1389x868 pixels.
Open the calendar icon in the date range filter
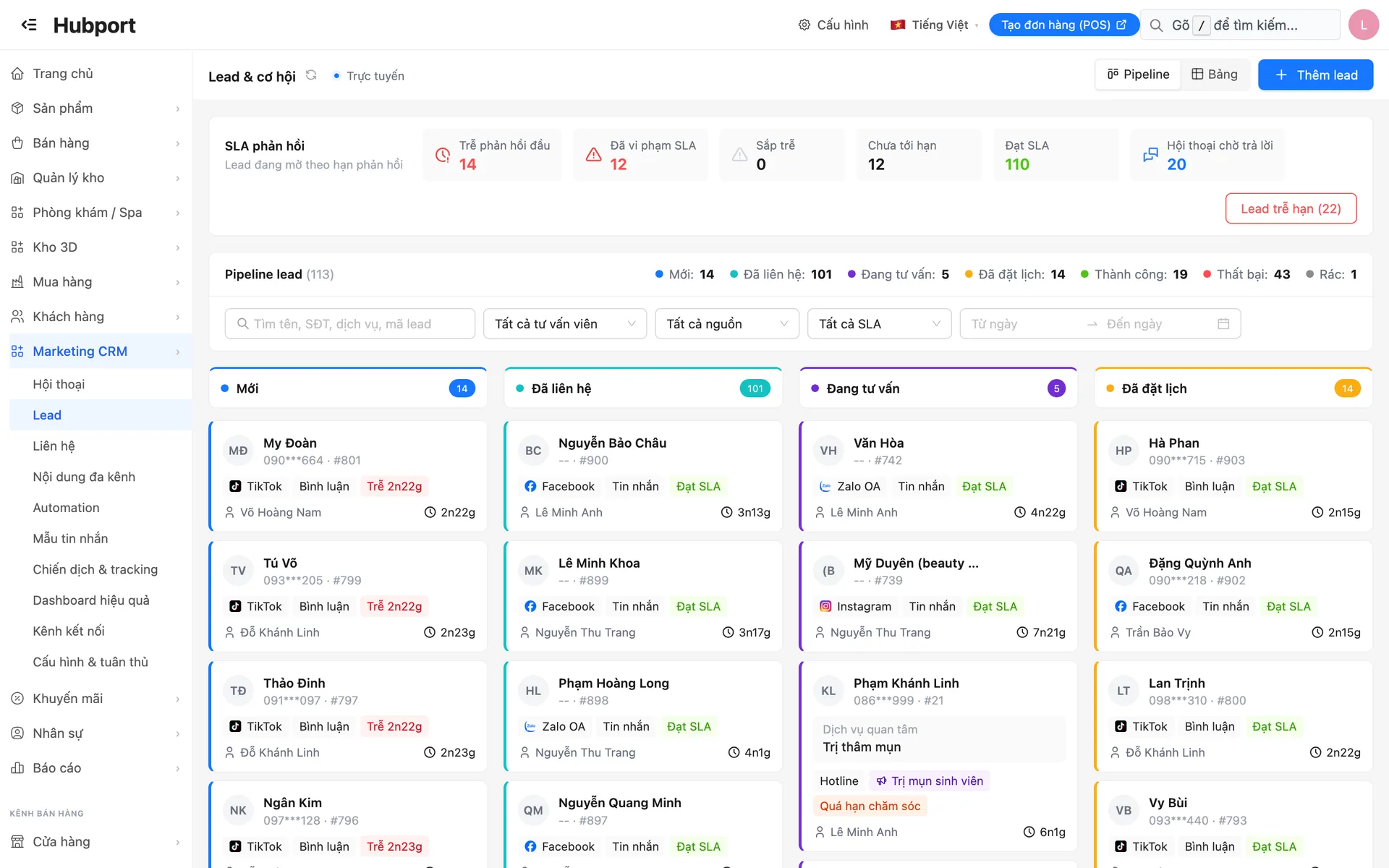tap(1223, 323)
